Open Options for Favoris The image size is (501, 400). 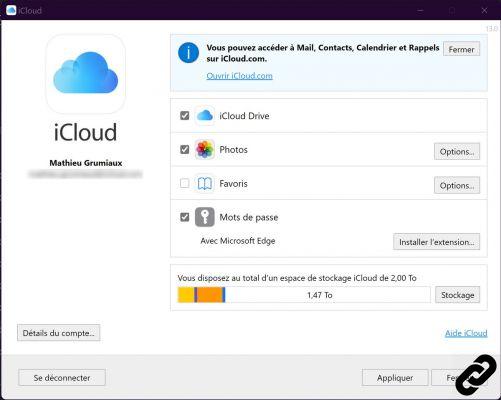[x=457, y=185]
